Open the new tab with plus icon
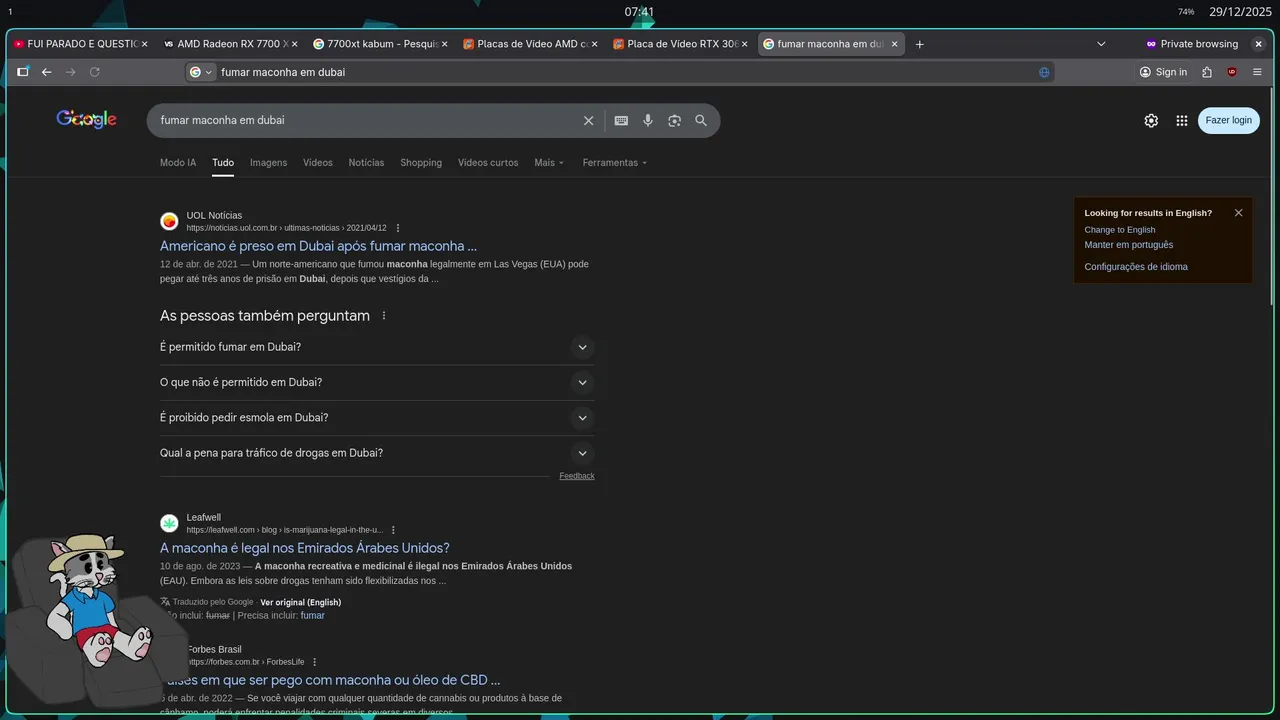This screenshot has width=1280, height=720. pyautogui.click(x=920, y=44)
